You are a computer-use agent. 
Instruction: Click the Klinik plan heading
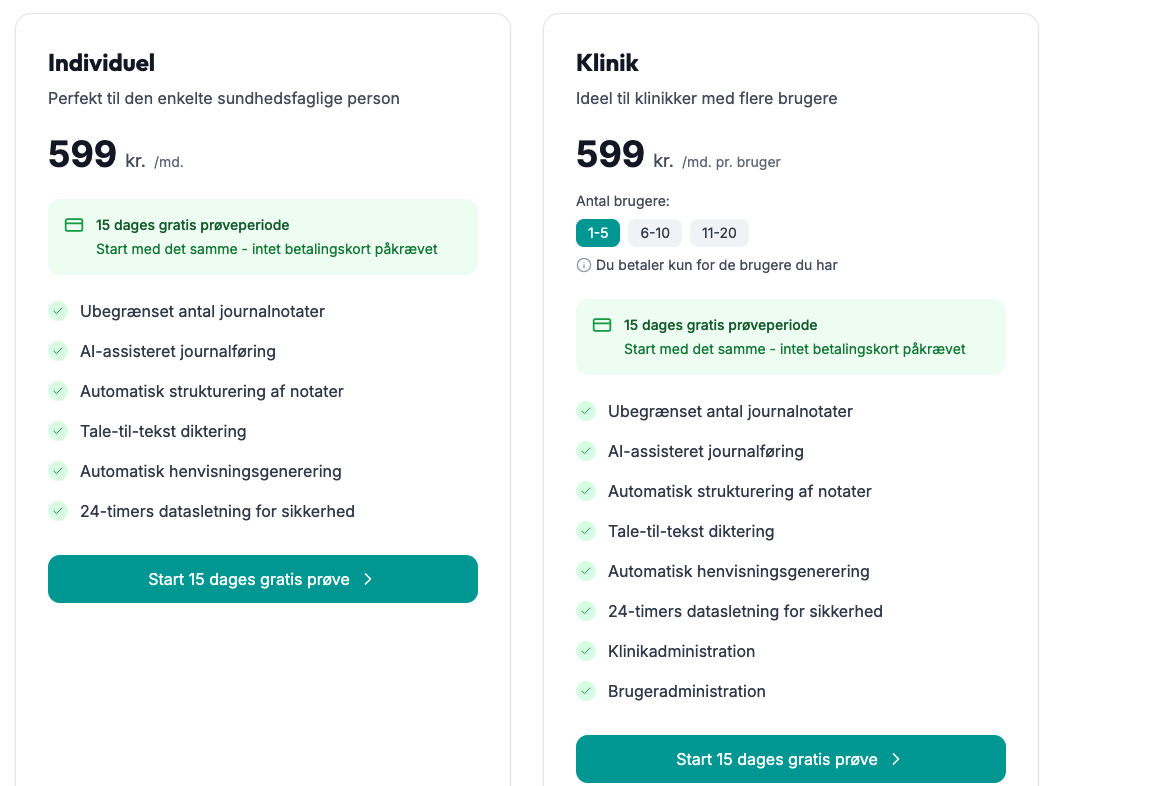pyautogui.click(x=607, y=63)
